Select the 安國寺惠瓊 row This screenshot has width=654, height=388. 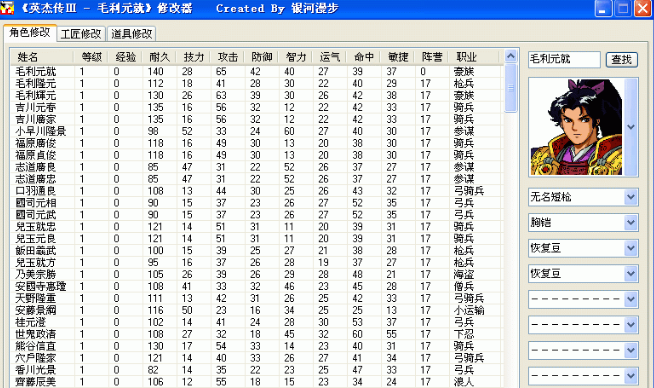point(256,287)
